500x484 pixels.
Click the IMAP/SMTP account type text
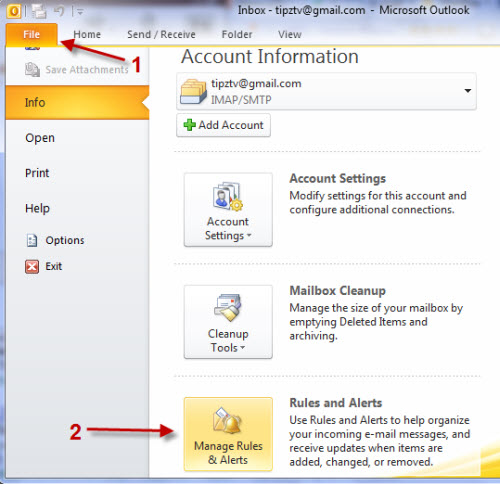point(241,99)
